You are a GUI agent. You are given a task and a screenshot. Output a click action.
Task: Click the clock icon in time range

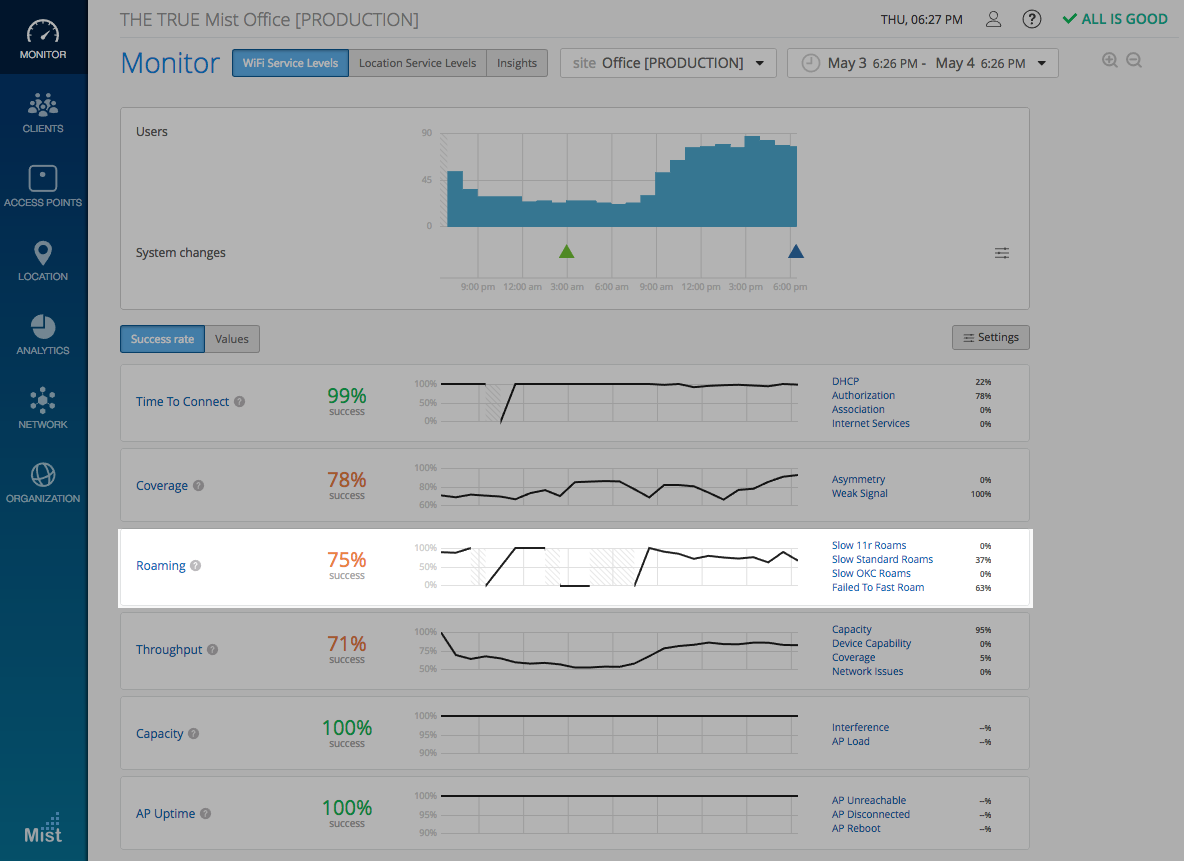(810, 63)
